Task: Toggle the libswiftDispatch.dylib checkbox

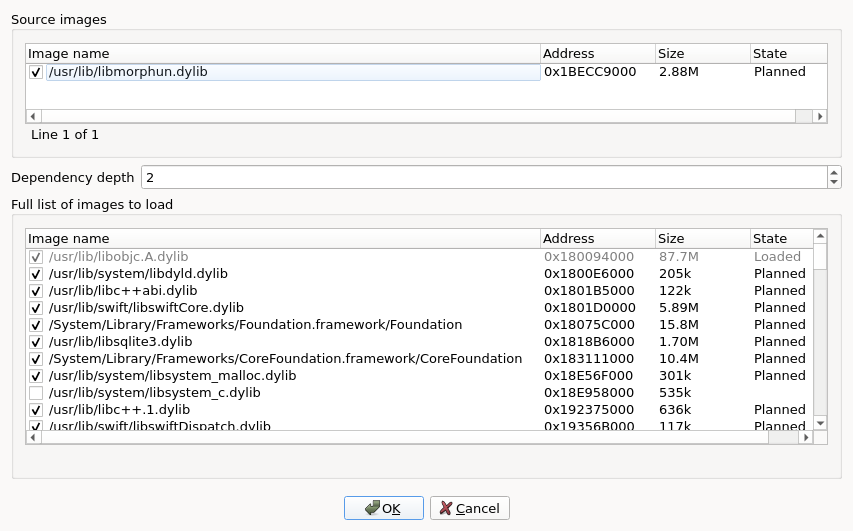Action: (36, 425)
